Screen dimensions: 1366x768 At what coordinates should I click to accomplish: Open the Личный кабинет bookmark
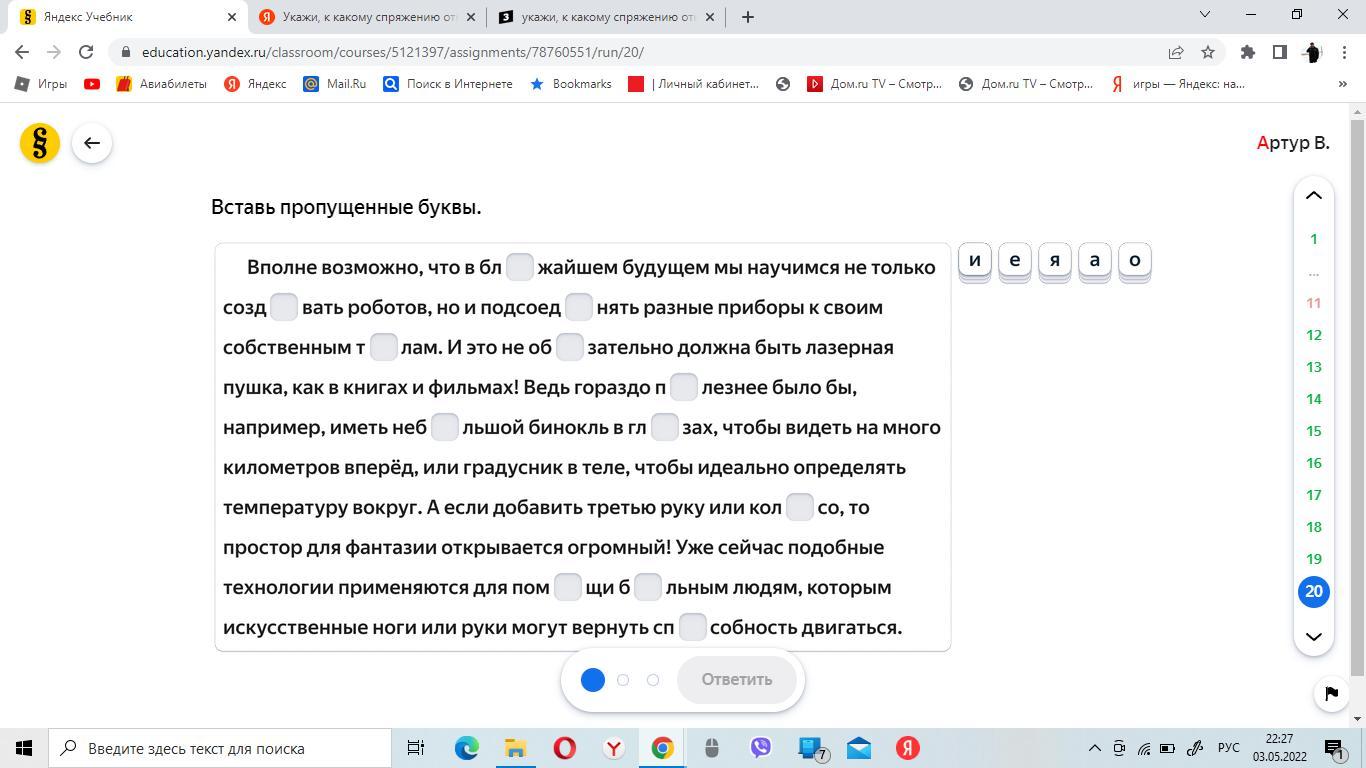694,84
